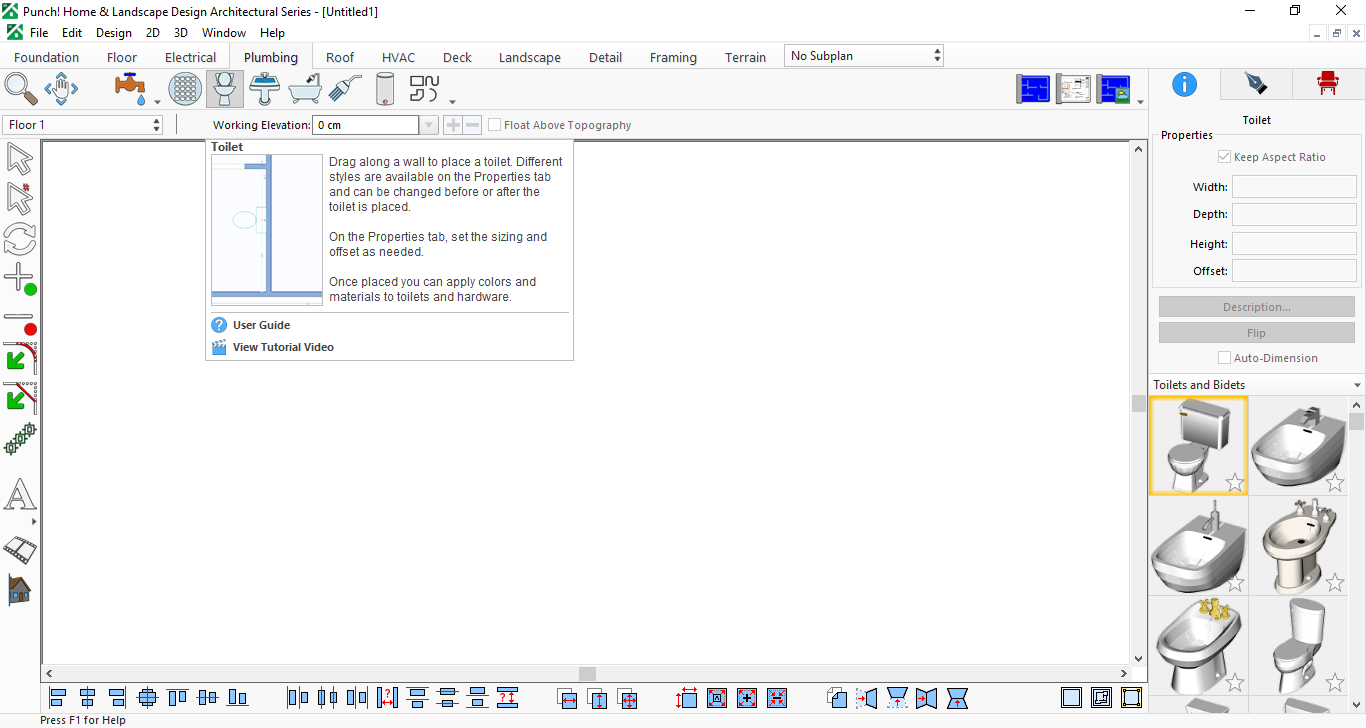Select the arrow selection tool
The width and height of the screenshot is (1366, 728).
20,159
